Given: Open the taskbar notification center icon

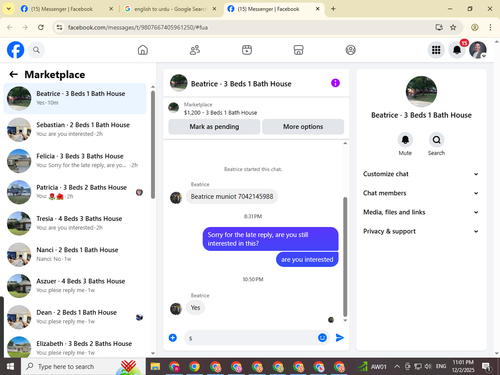Looking at the screenshot, I should (x=486, y=367).
